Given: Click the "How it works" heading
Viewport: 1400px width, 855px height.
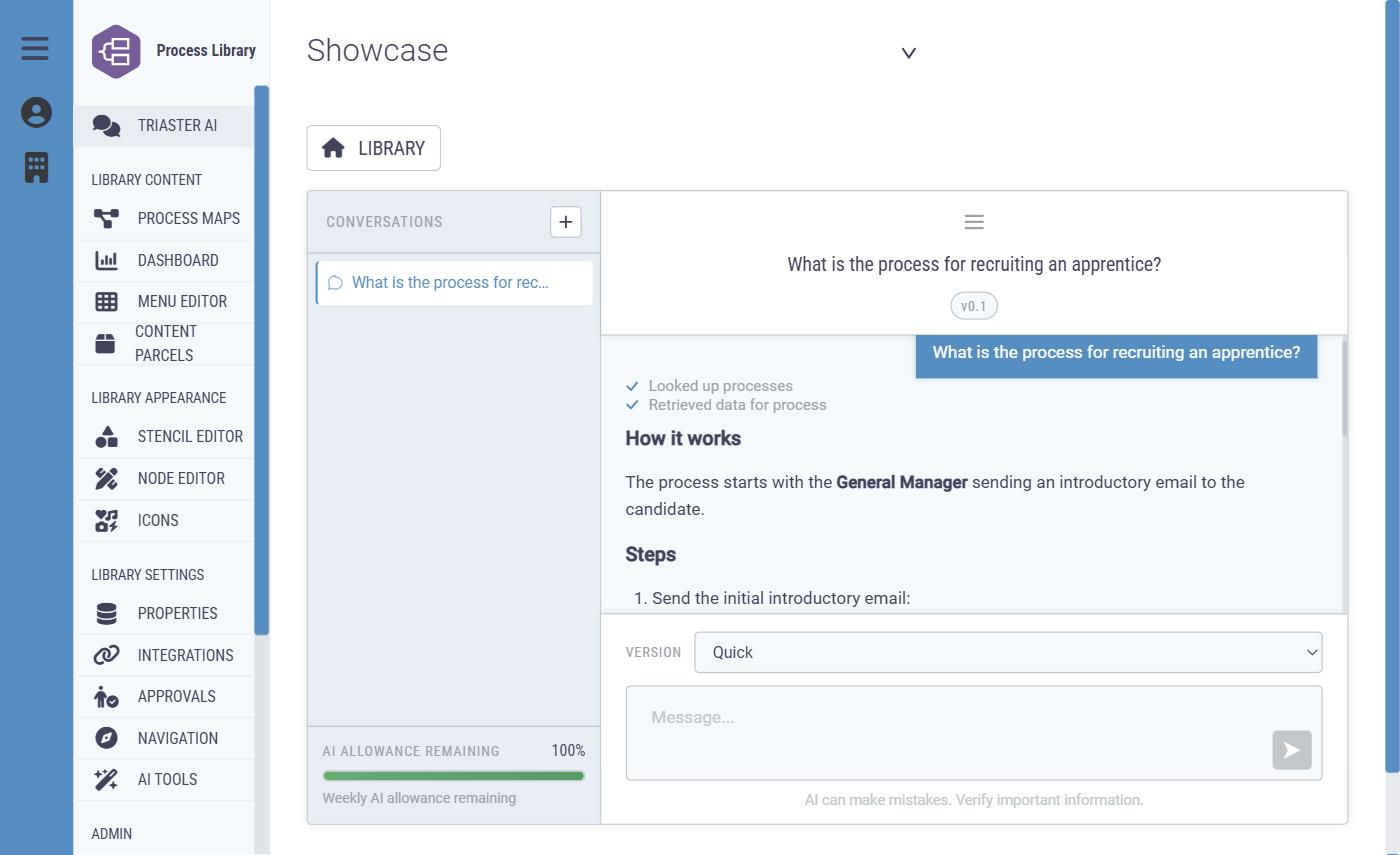Looking at the screenshot, I should [x=683, y=439].
